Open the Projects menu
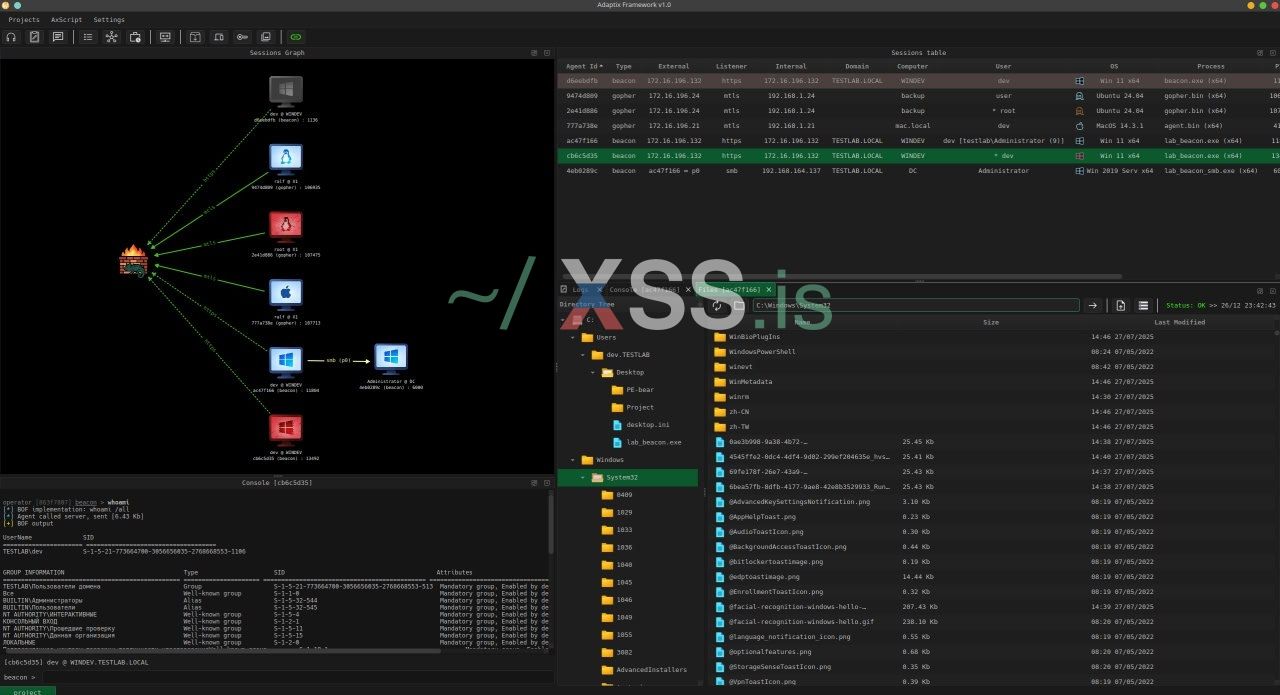 24,20
